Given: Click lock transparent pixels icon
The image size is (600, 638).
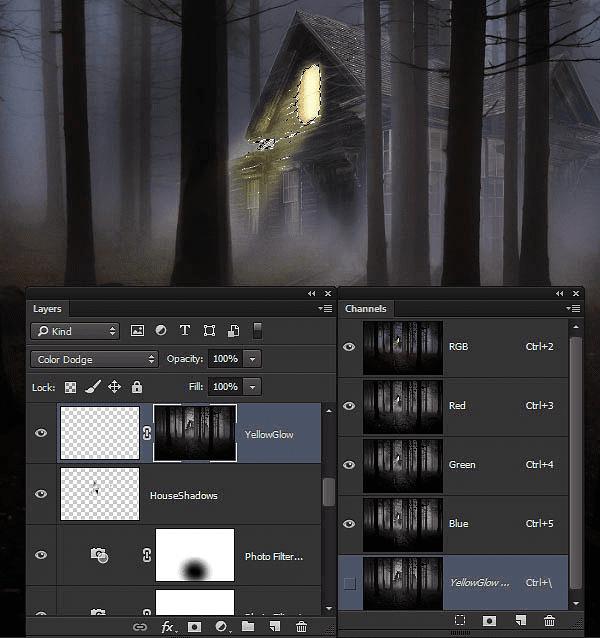Looking at the screenshot, I should [70, 387].
